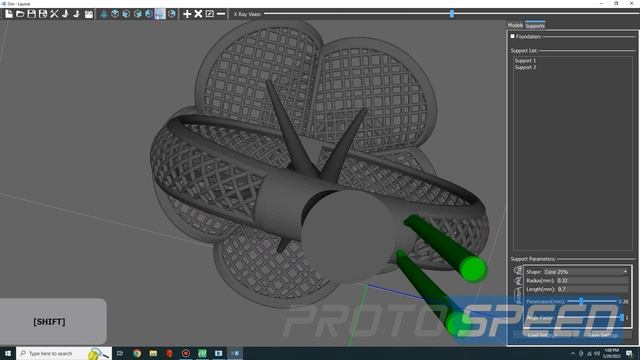Select the fourth cube view icon

click(149, 14)
